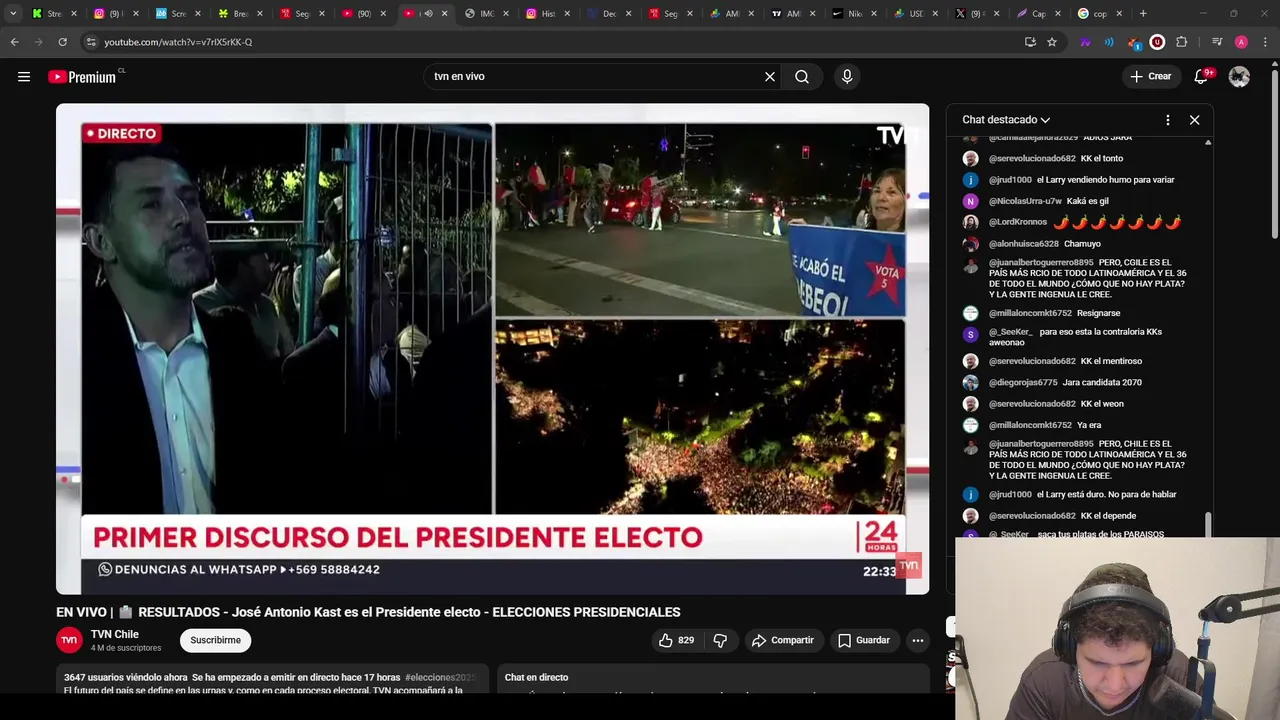Open more actions three-dot menu under video
Screen dimensions: 1280x720
point(917,640)
